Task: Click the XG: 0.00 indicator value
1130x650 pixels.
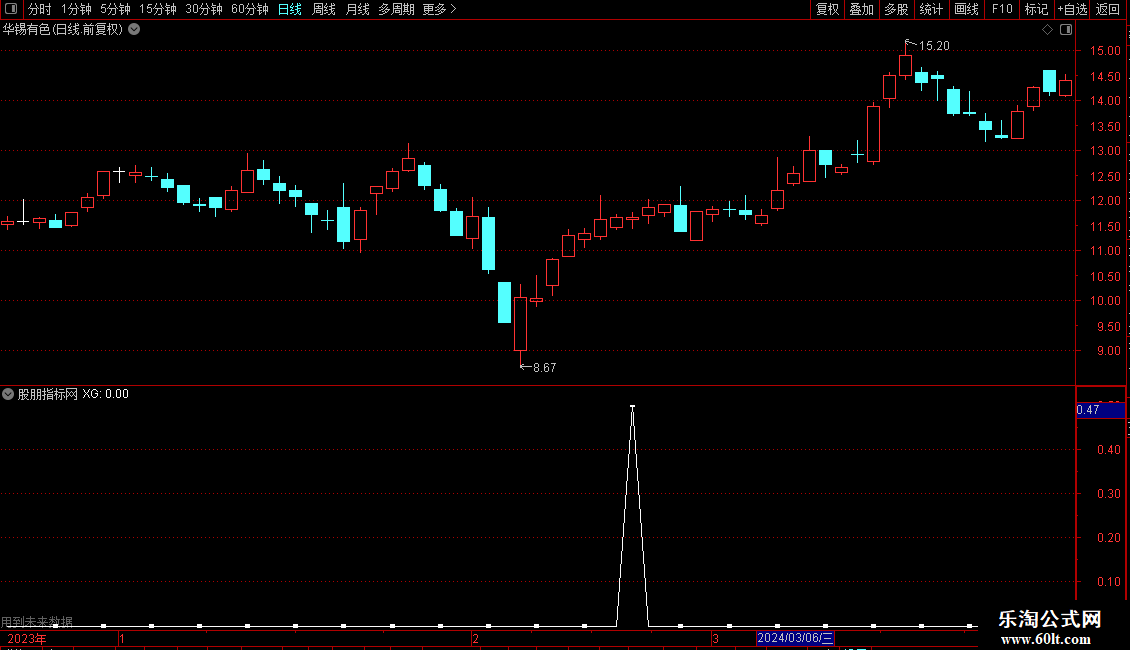Action: 105,394
